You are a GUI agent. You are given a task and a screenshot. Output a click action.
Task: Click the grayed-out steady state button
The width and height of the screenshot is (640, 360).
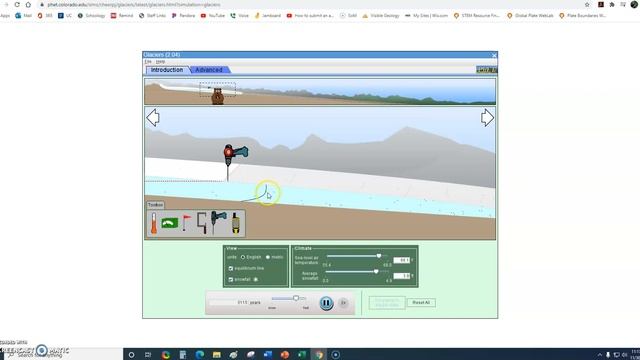tap(387, 302)
